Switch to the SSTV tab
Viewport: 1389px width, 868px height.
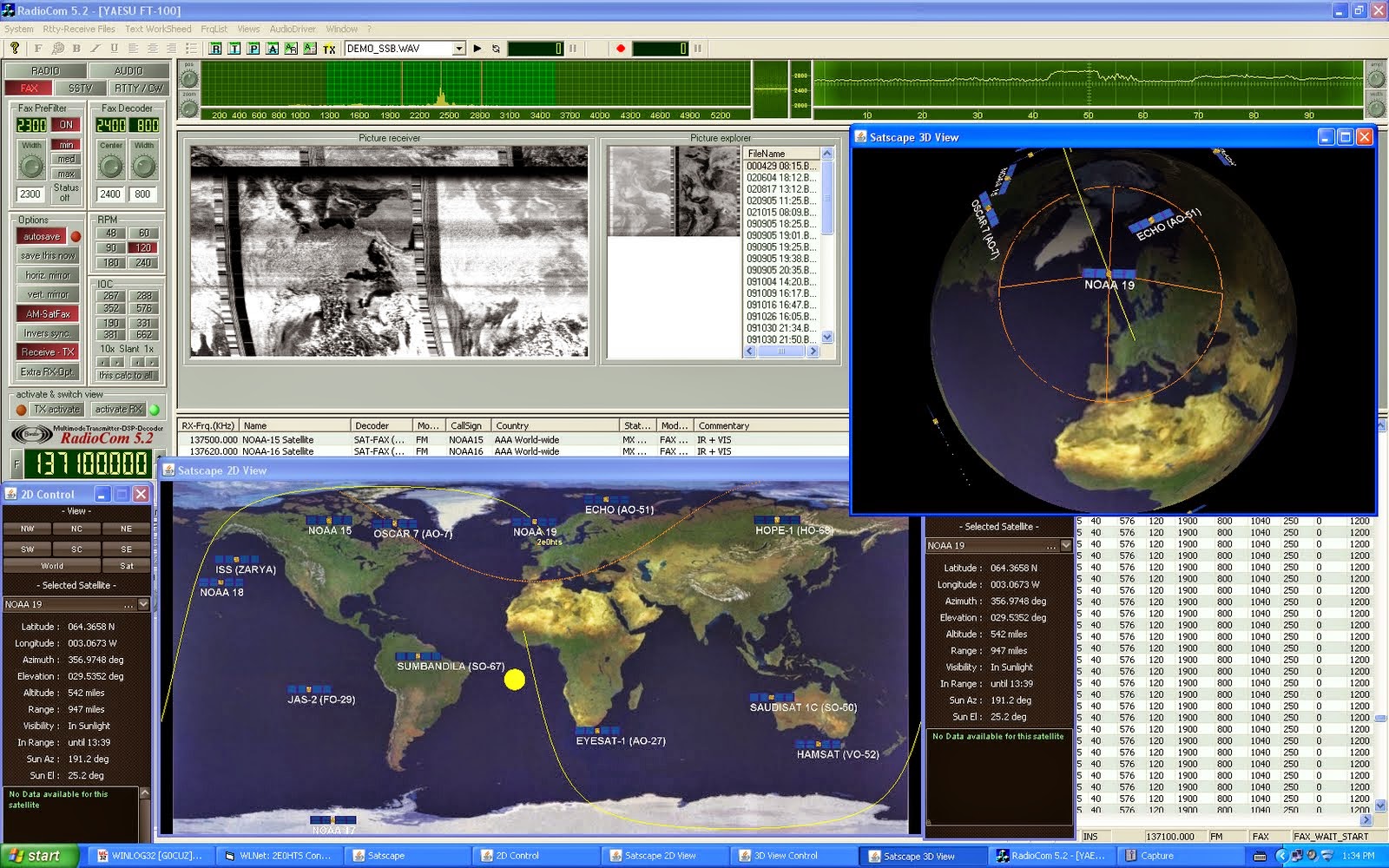pyautogui.click(x=82, y=87)
